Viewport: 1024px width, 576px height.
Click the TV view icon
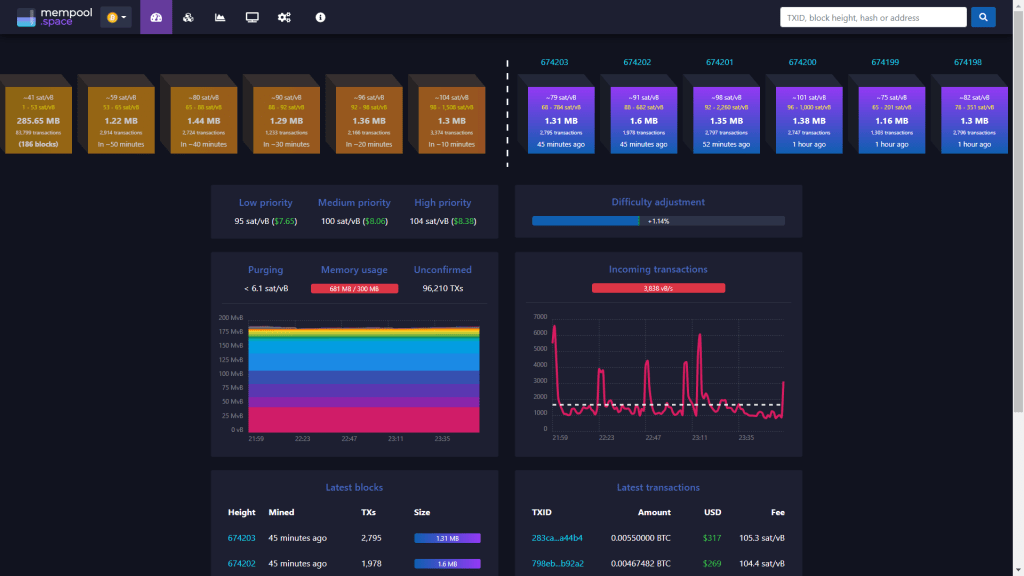tap(252, 17)
